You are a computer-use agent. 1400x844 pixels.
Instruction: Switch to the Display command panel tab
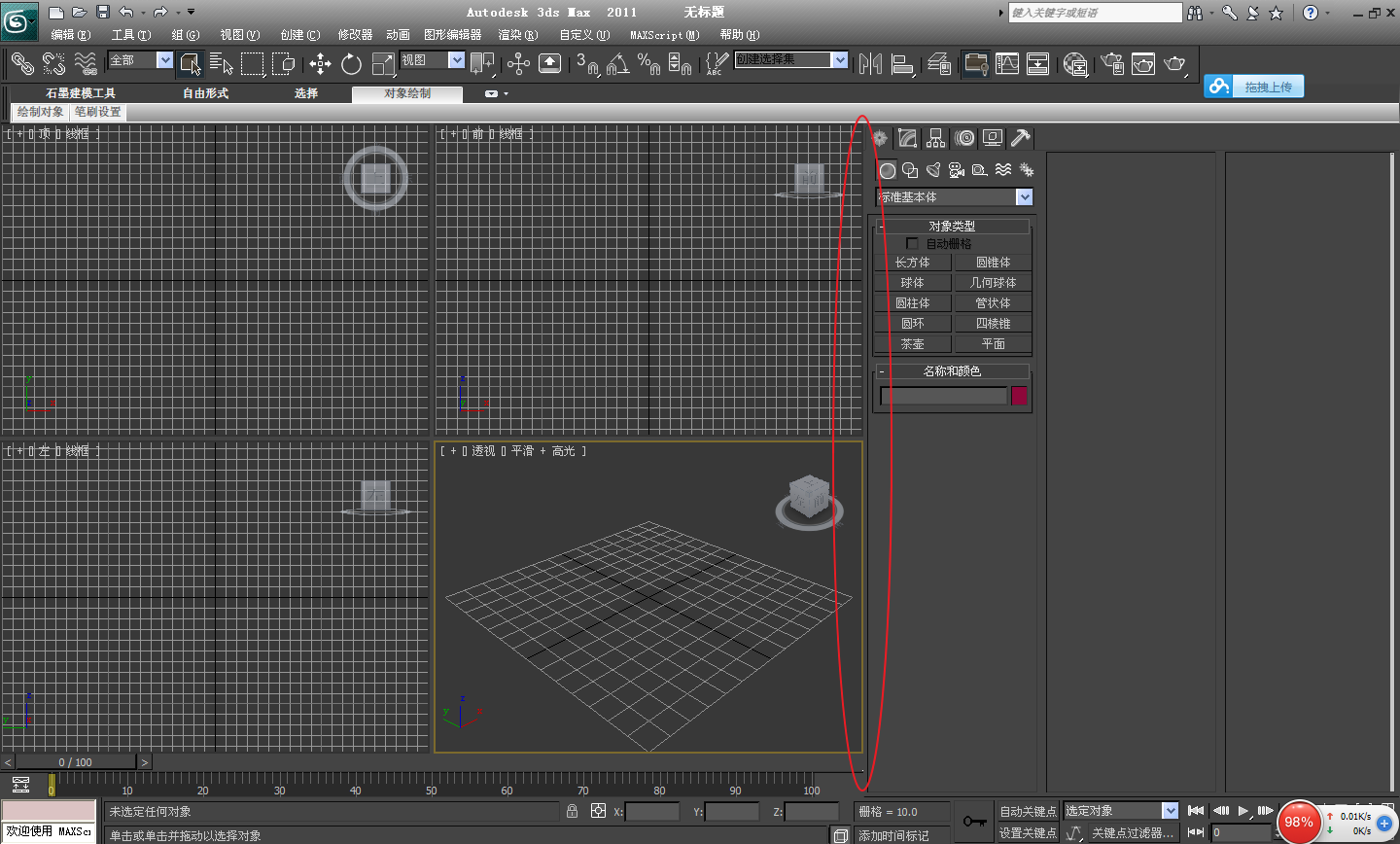tap(992, 138)
